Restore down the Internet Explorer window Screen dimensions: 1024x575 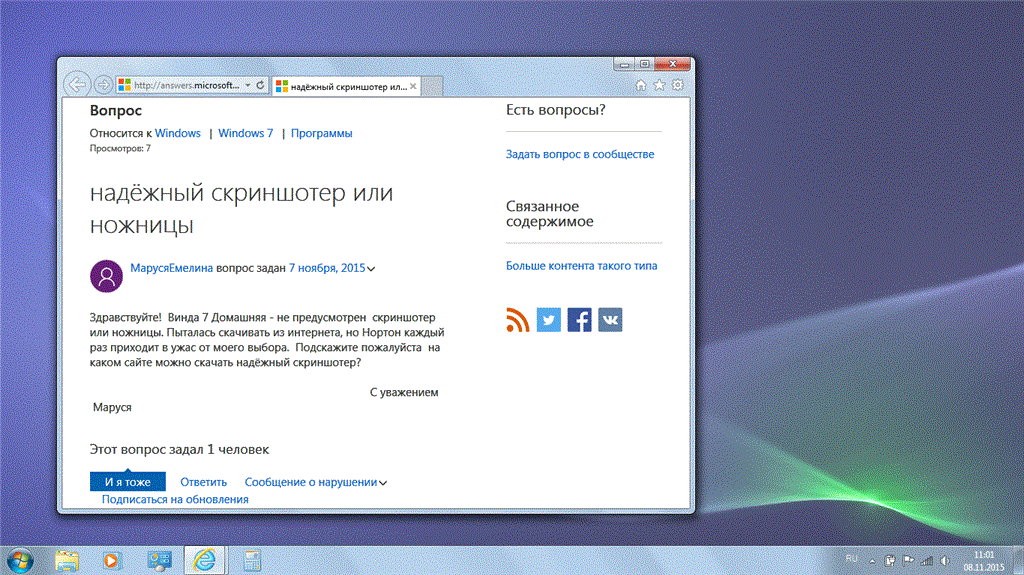point(645,64)
